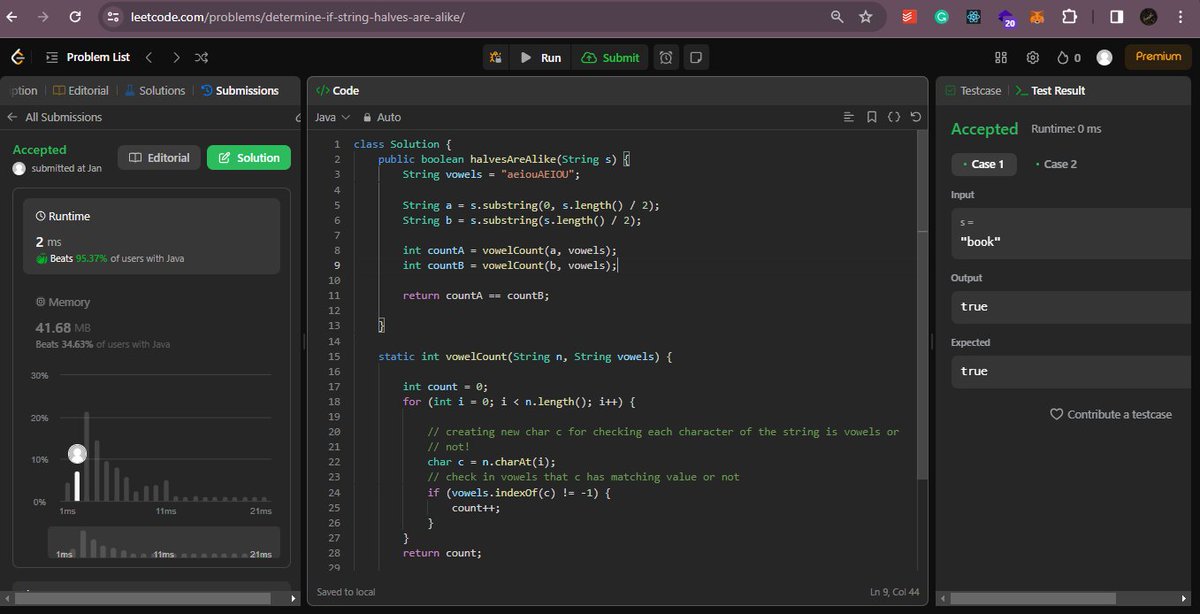This screenshot has height=614, width=1200.
Task: Click the Ln 9, Col 44 status text
Action: [896, 591]
